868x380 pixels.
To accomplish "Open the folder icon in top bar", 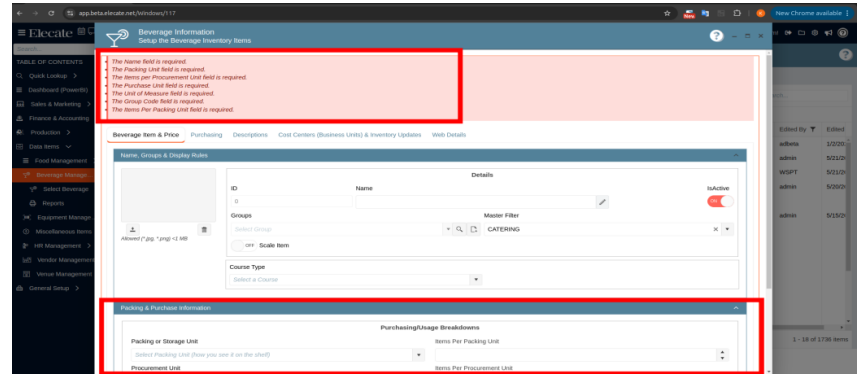I will tap(801, 33).
